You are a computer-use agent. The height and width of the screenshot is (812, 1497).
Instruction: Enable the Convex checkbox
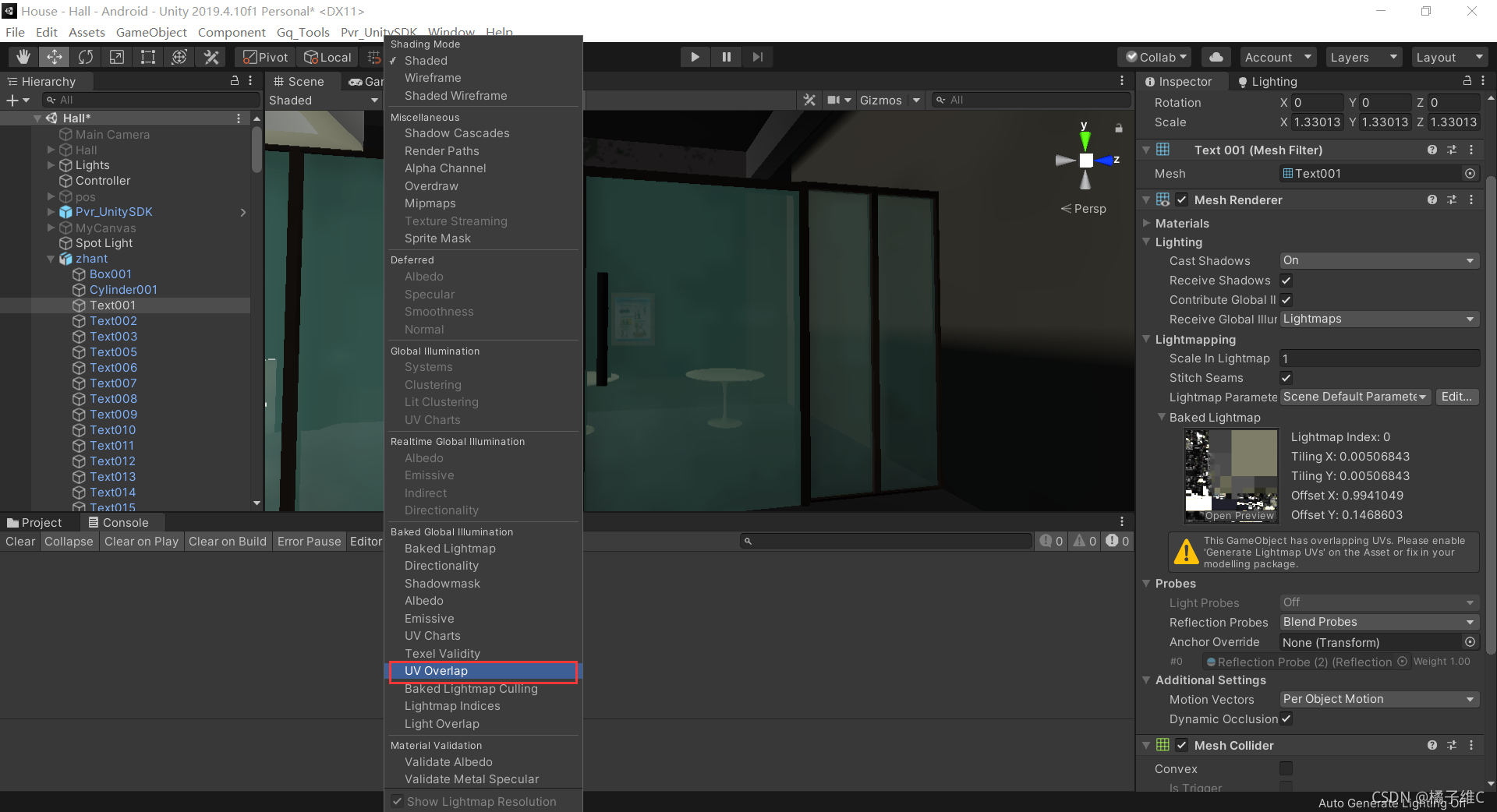coord(1286,768)
